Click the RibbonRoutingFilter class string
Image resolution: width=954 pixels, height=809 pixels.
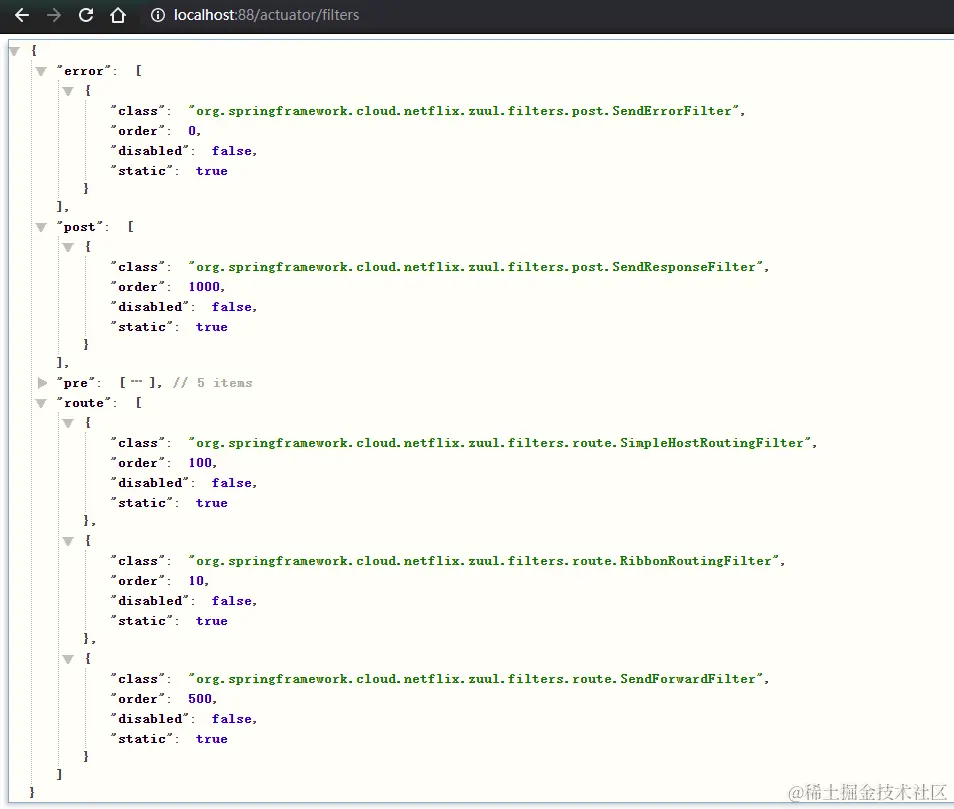click(484, 561)
